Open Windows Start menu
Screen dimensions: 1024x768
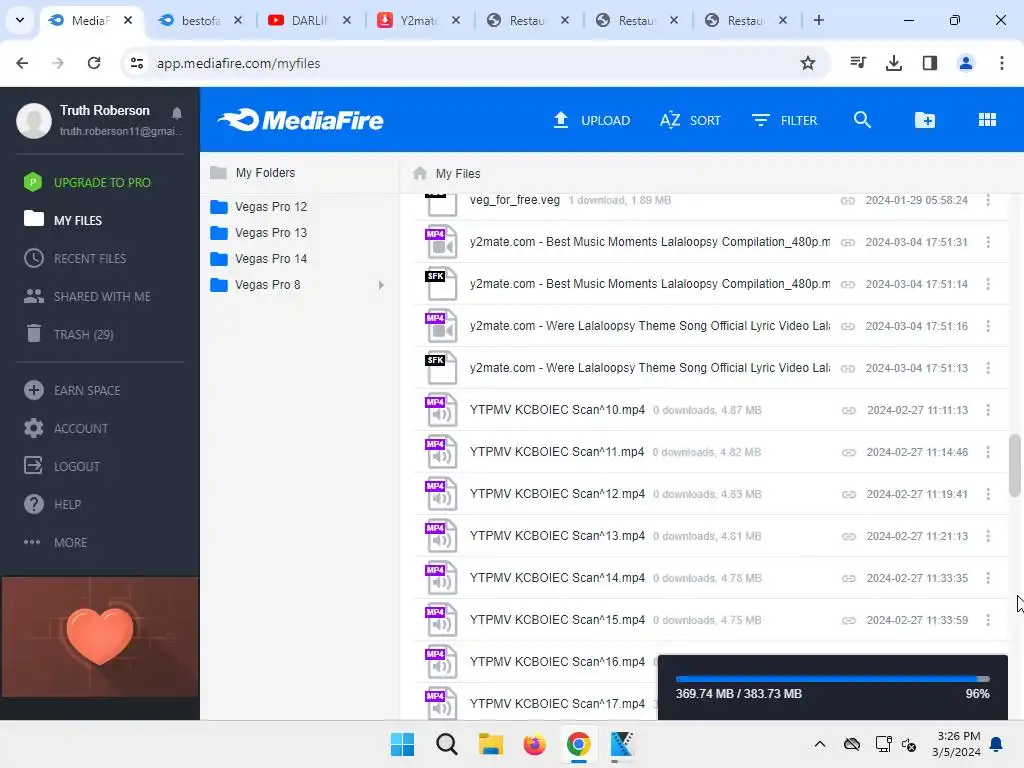click(402, 744)
